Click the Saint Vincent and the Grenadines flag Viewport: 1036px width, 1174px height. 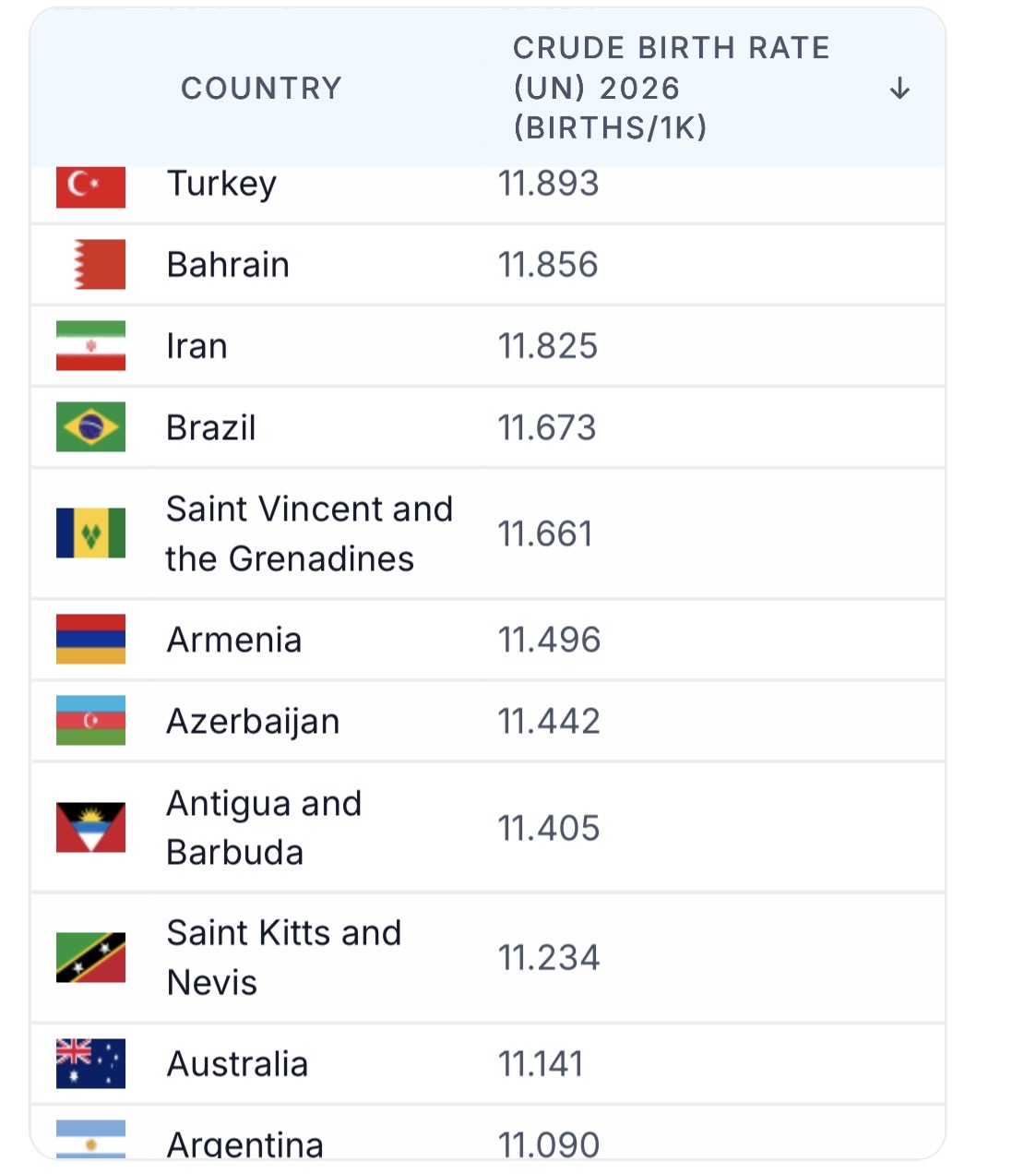point(90,533)
